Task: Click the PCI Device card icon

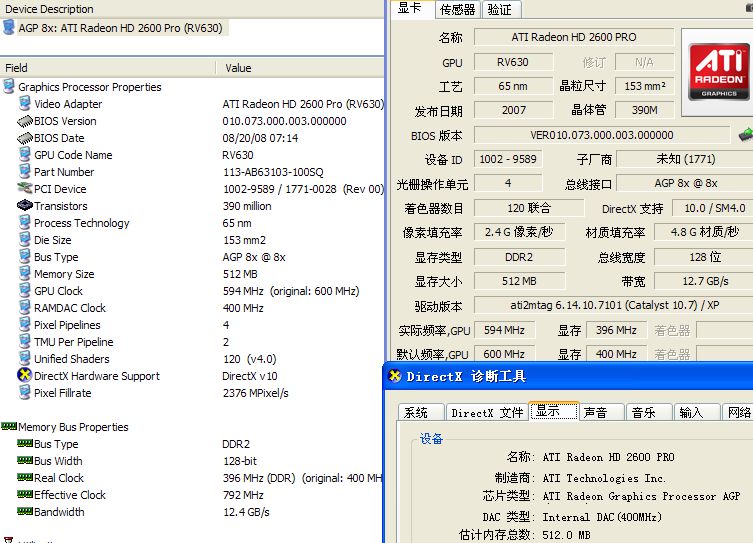Action: click(24, 188)
